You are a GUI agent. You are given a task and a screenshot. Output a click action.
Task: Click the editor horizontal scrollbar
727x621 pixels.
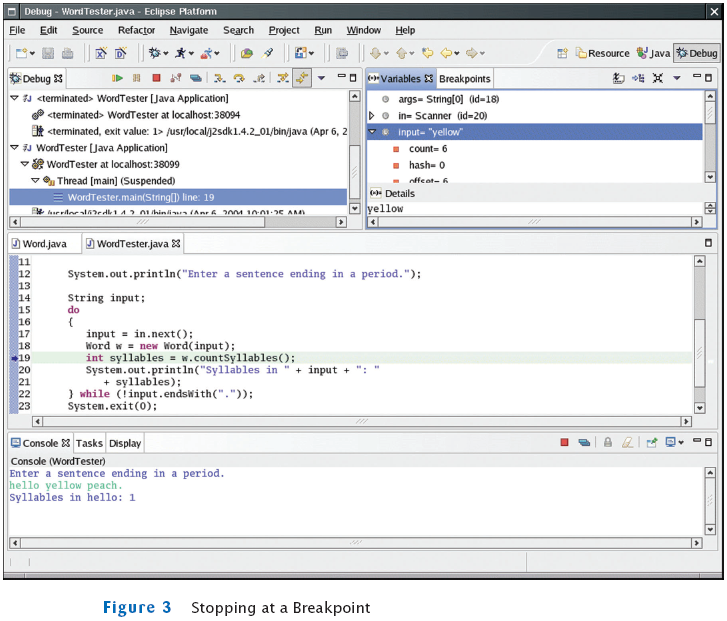360,421
